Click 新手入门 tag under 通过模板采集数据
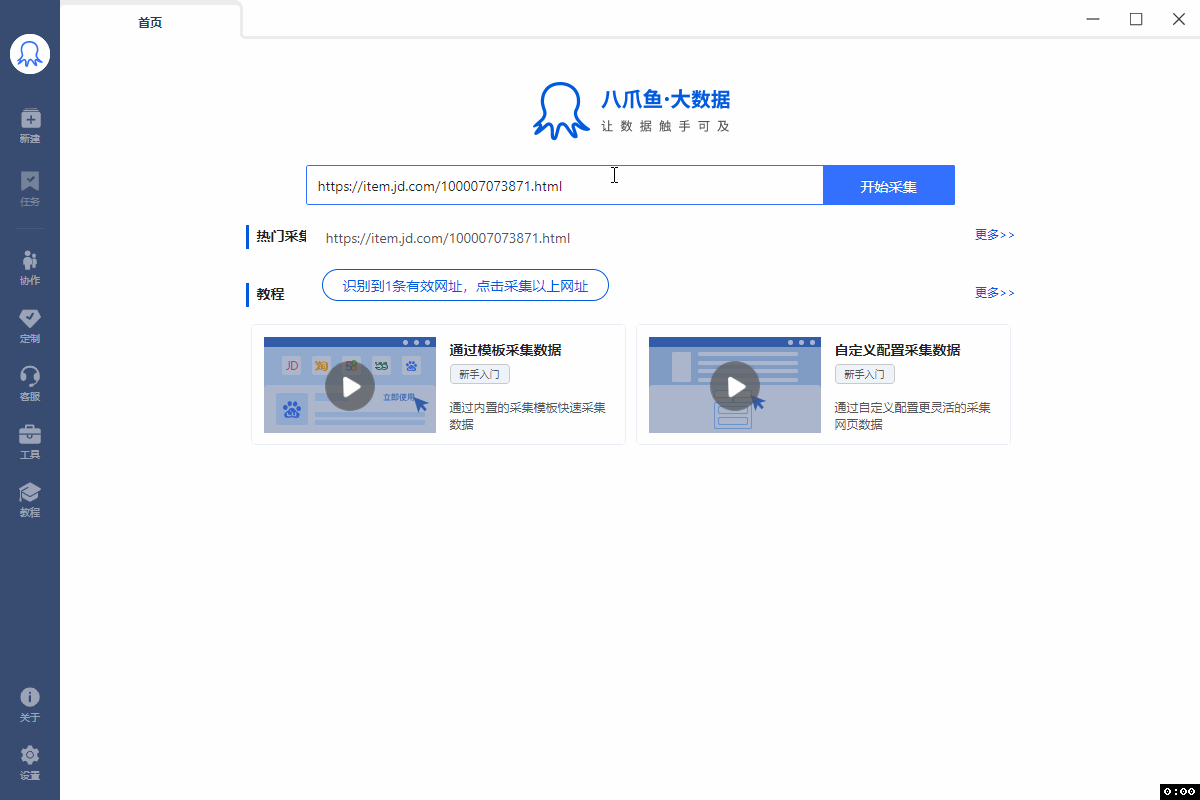Viewport: 1200px width, 800px height. coord(480,374)
